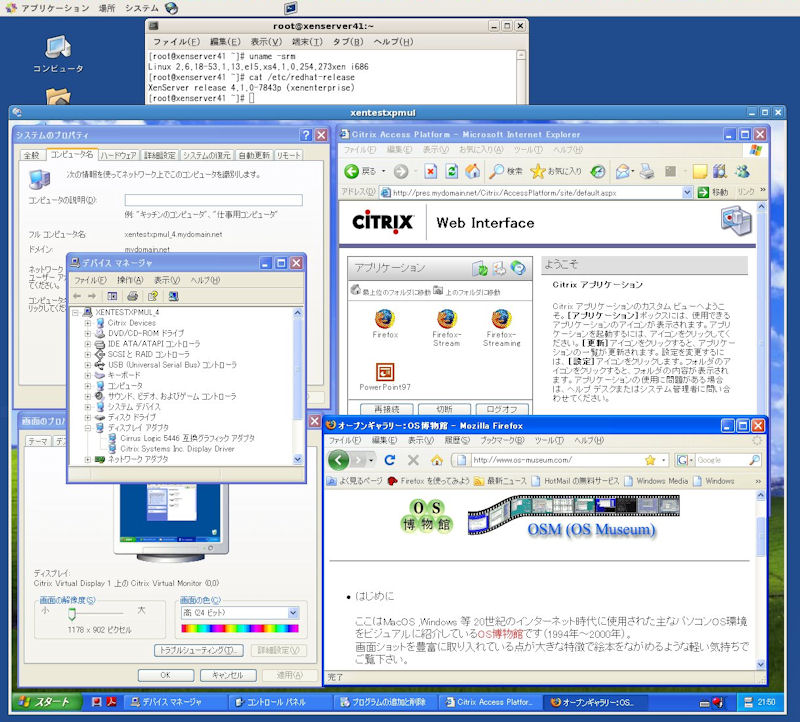Switch to the 詳細設定 tab in システムのプロパティ
The height and width of the screenshot is (722, 800).
click(160, 155)
